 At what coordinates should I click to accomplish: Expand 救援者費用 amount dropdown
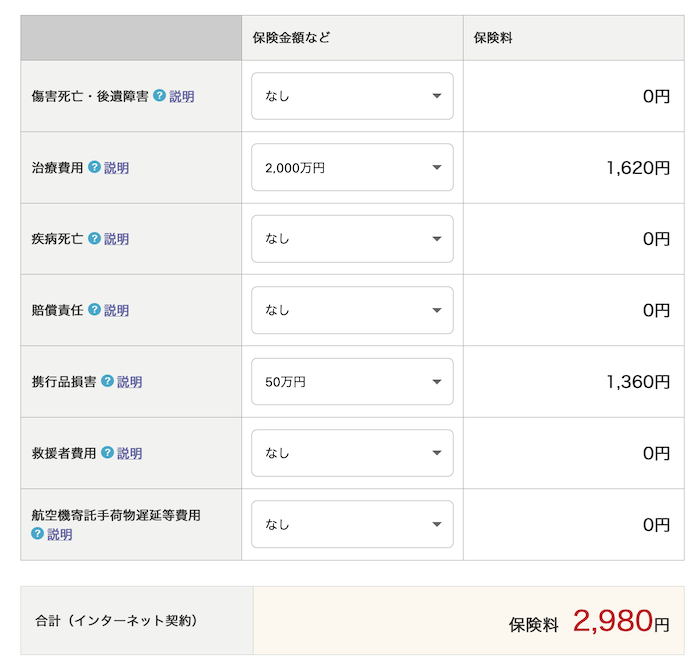[x=352, y=453]
